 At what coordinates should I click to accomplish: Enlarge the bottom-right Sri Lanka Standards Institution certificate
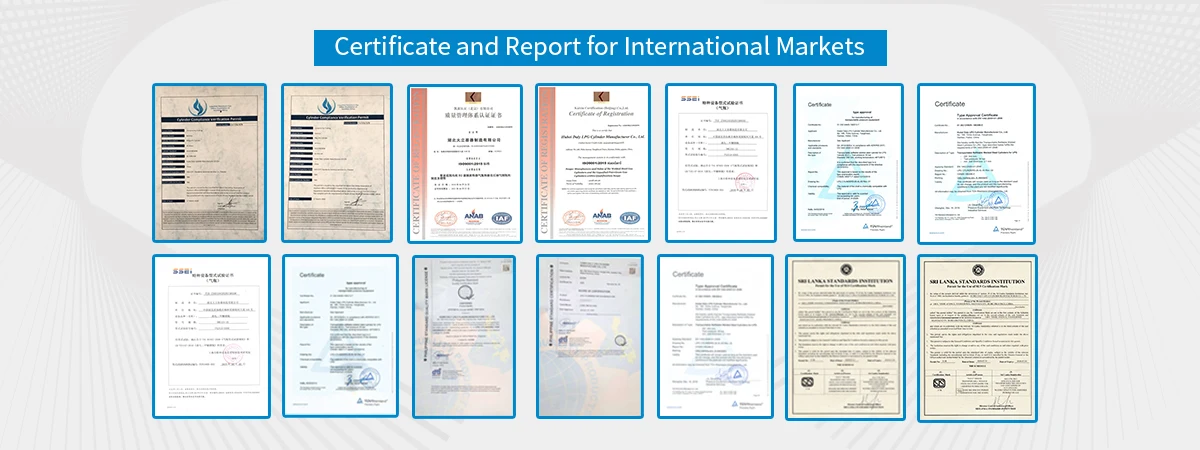(x=976, y=336)
